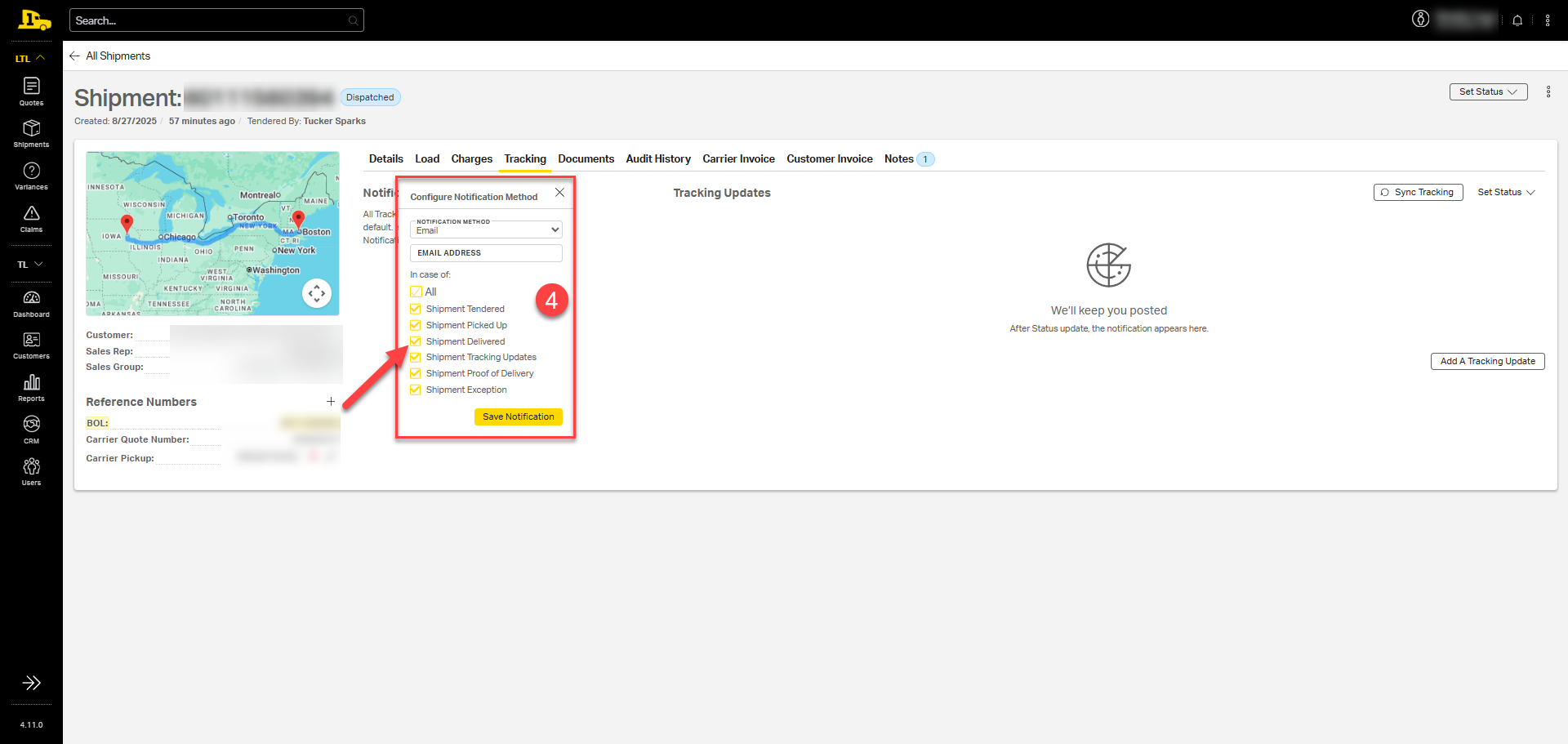Uncheck Shipment Proof of Delivery
Image resolution: width=1568 pixels, height=744 pixels.
[416, 373]
